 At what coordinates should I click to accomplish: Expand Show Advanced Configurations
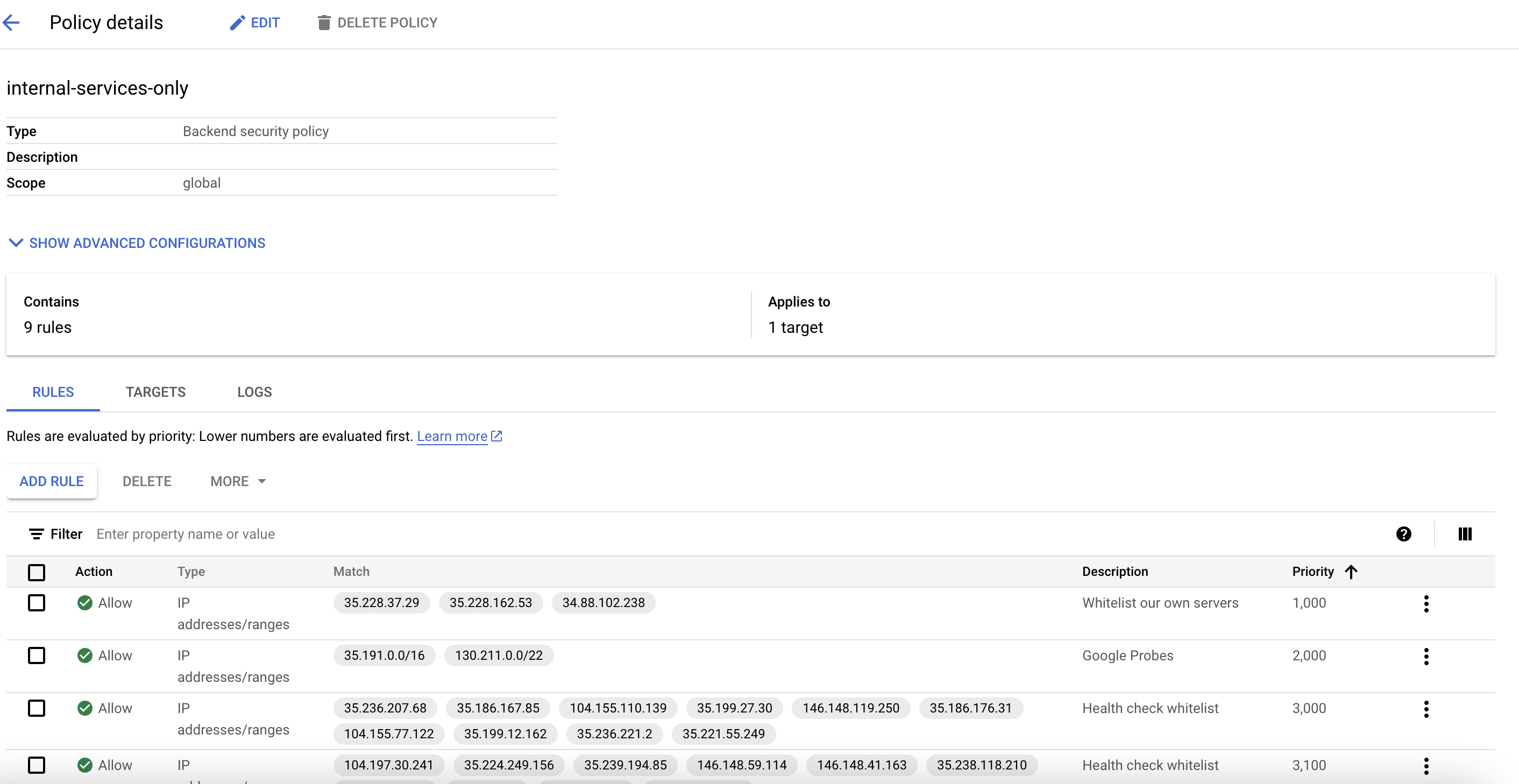coord(137,243)
